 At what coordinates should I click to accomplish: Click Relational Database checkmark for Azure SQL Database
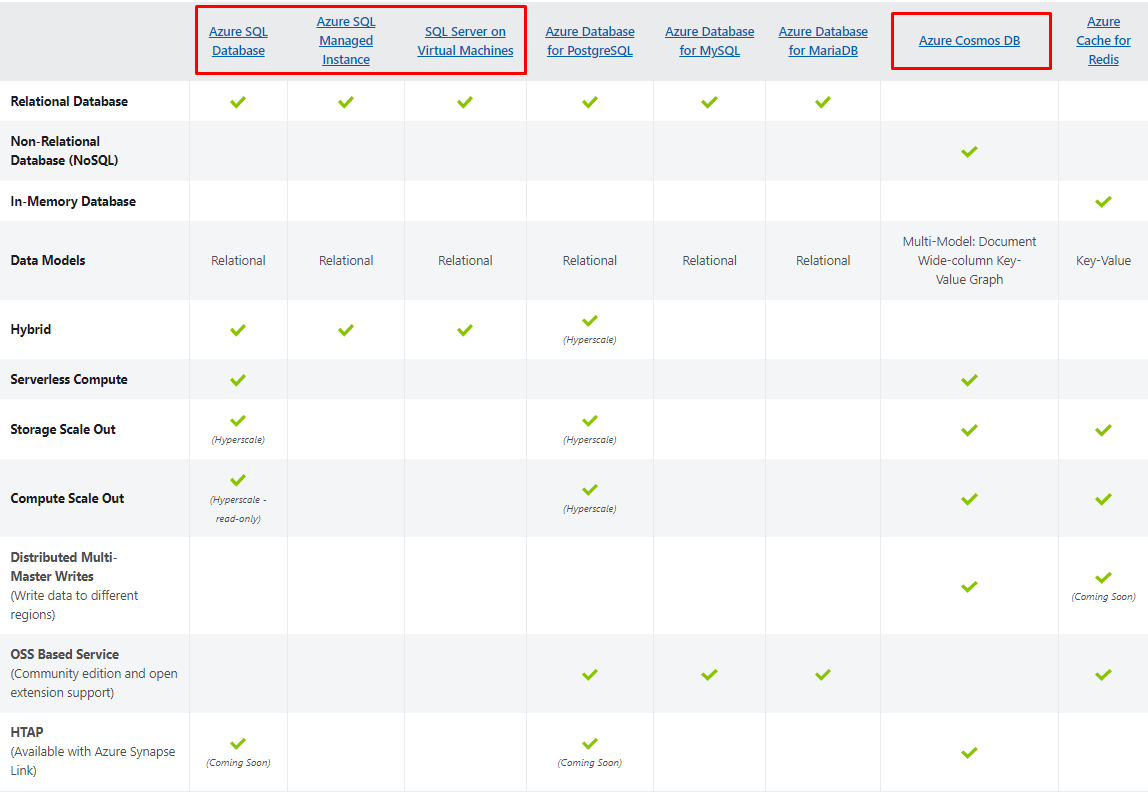(238, 102)
